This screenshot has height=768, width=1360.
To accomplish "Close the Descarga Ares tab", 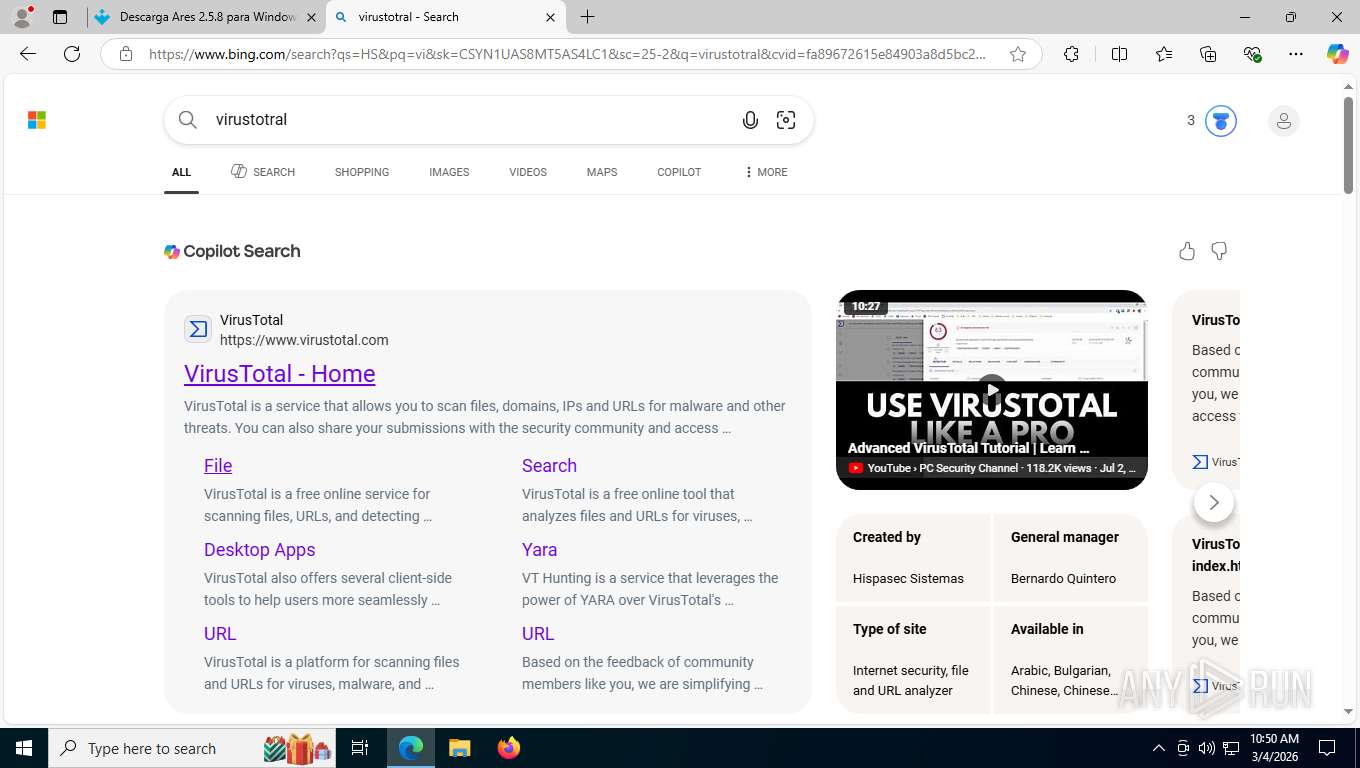I will (311, 17).
